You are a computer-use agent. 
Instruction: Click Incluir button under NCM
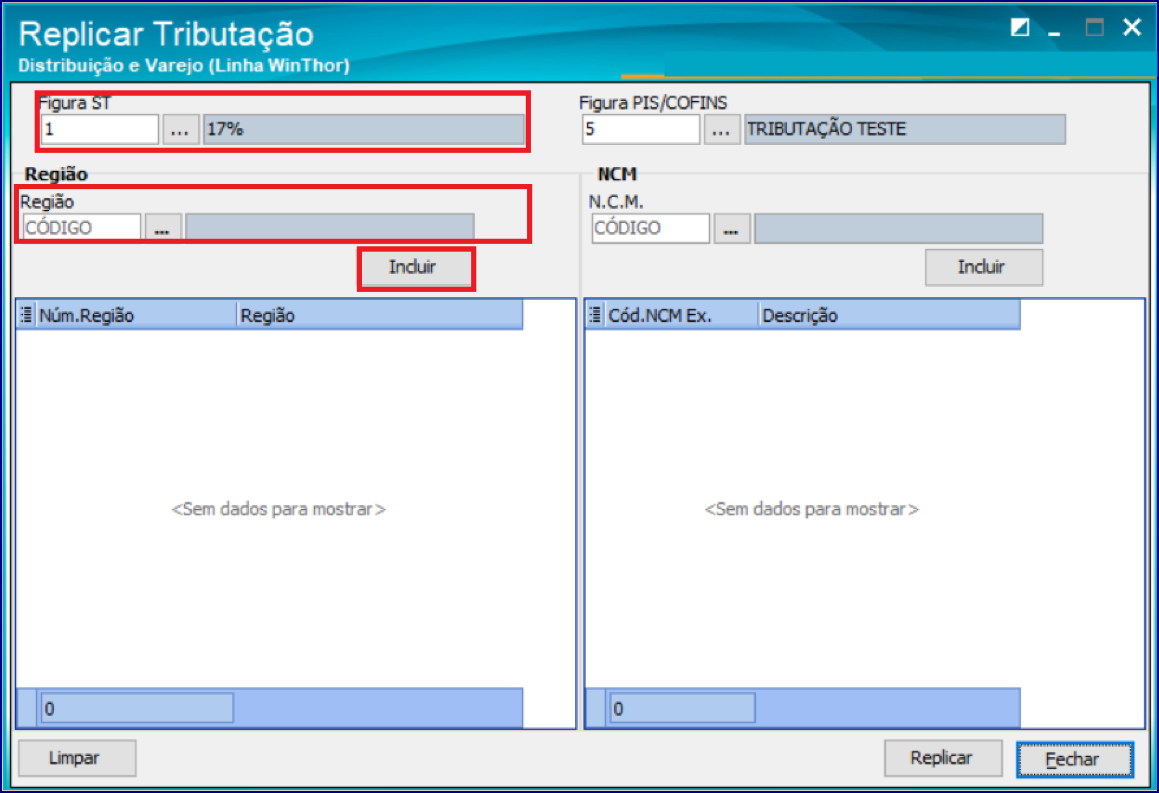984,268
